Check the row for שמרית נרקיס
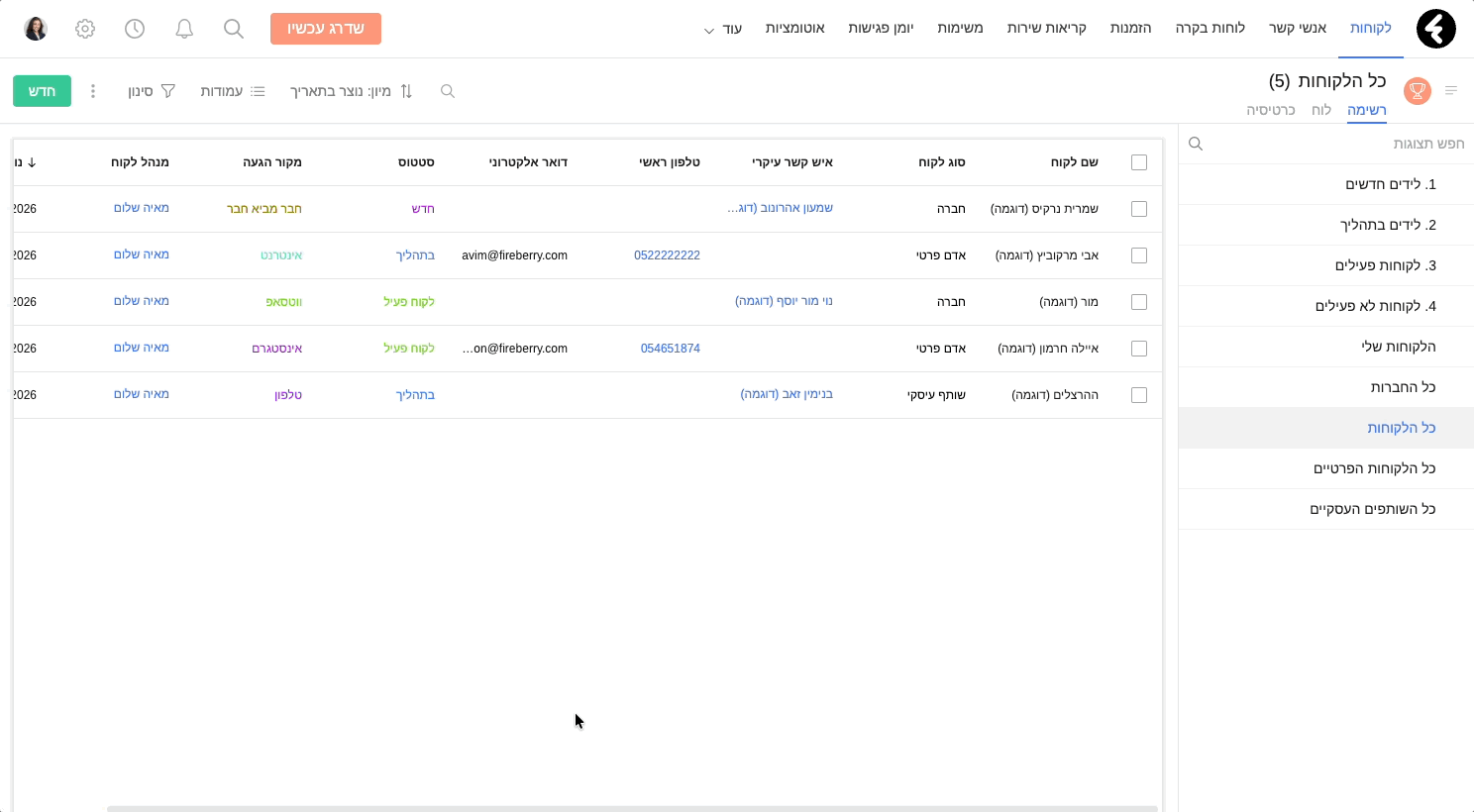This screenshot has width=1474, height=812. tap(1139, 209)
